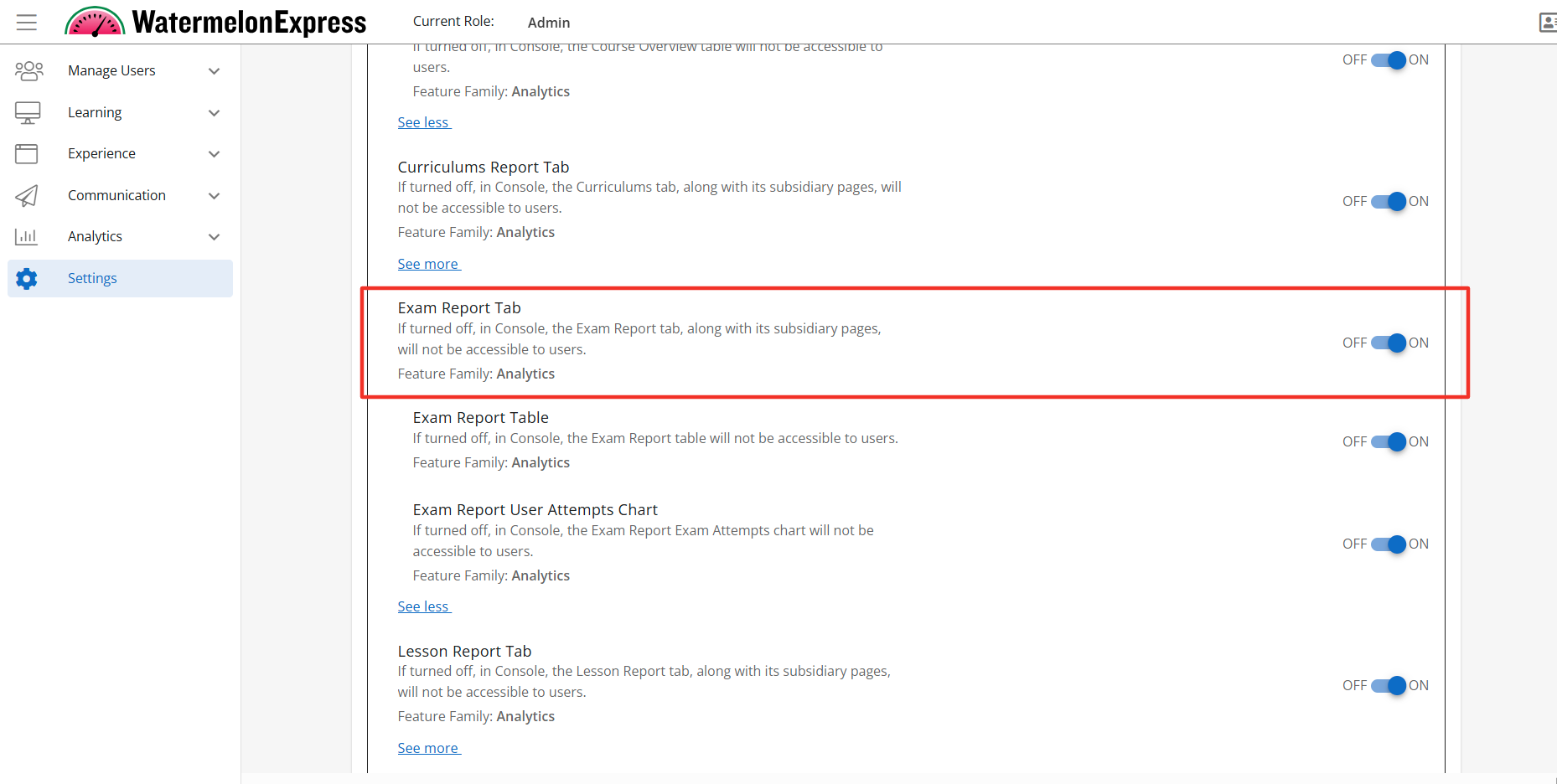Click the Experience window icon
This screenshot has height=784, width=1557.
[x=27, y=154]
